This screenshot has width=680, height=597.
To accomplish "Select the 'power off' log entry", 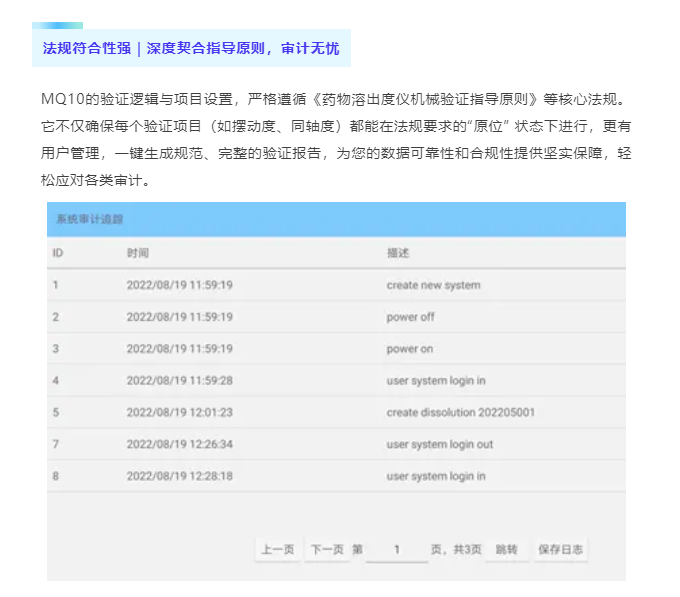I will tap(410, 317).
